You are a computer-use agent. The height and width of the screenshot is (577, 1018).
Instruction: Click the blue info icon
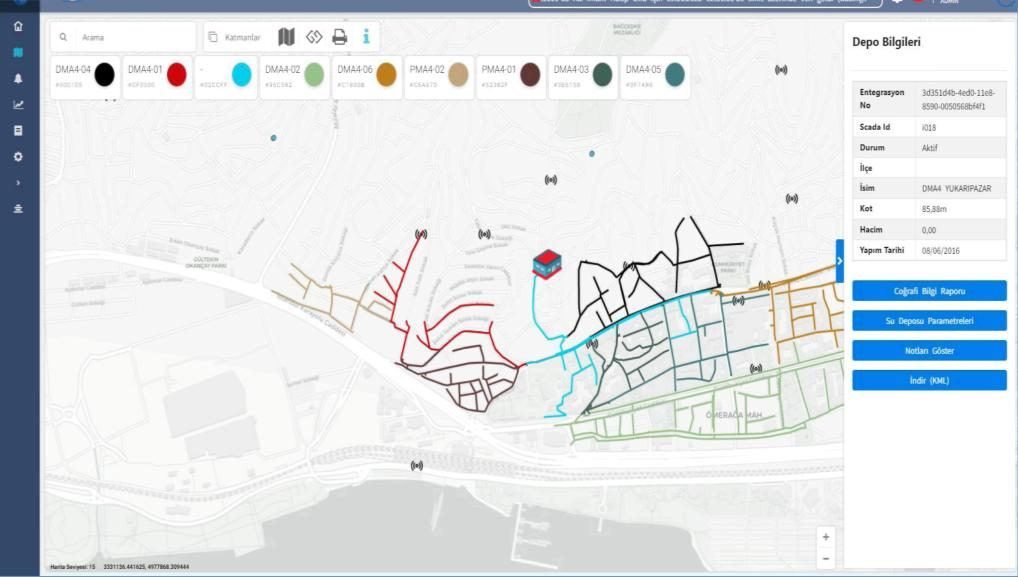tap(366, 36)
